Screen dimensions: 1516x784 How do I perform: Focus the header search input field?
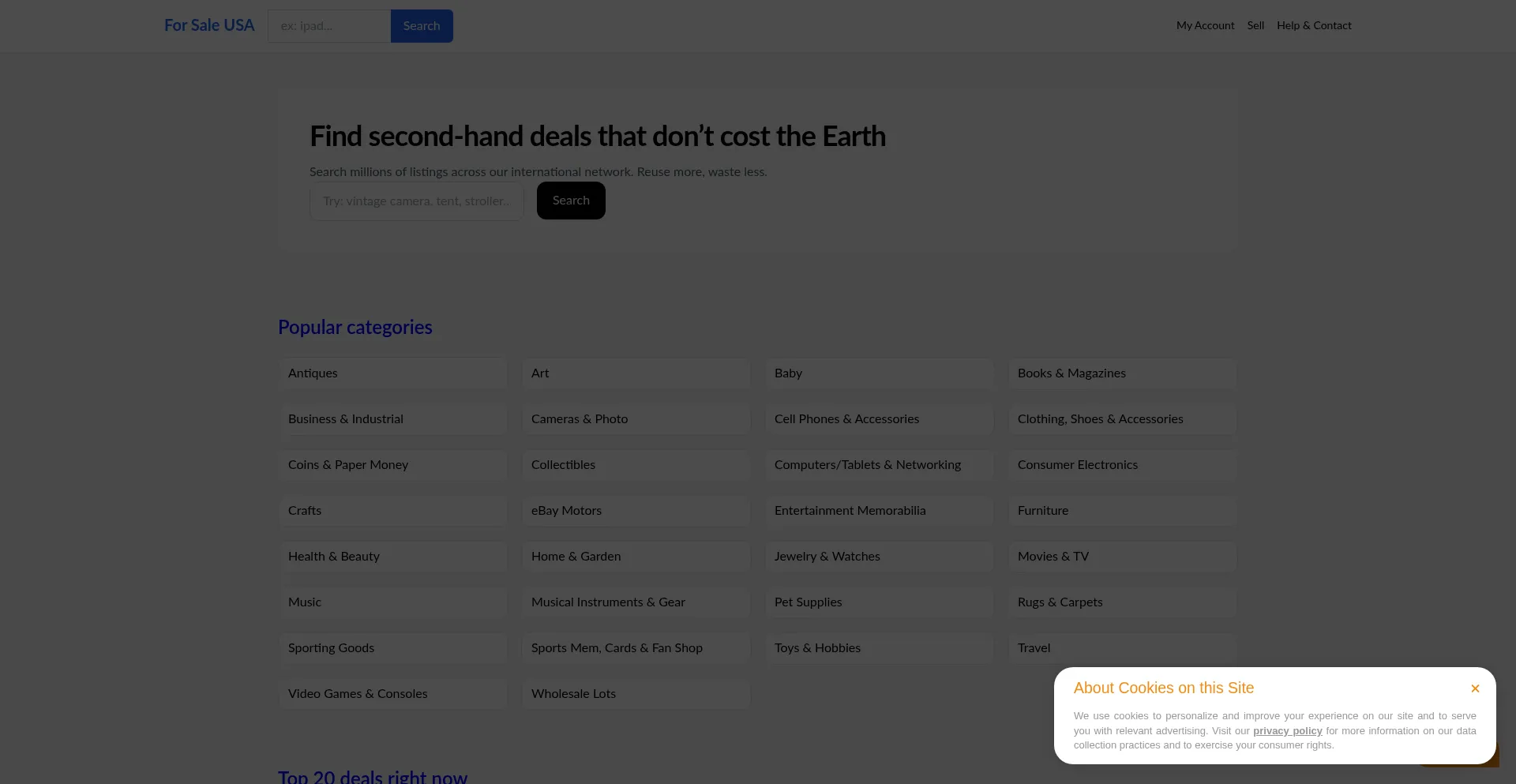329,26
